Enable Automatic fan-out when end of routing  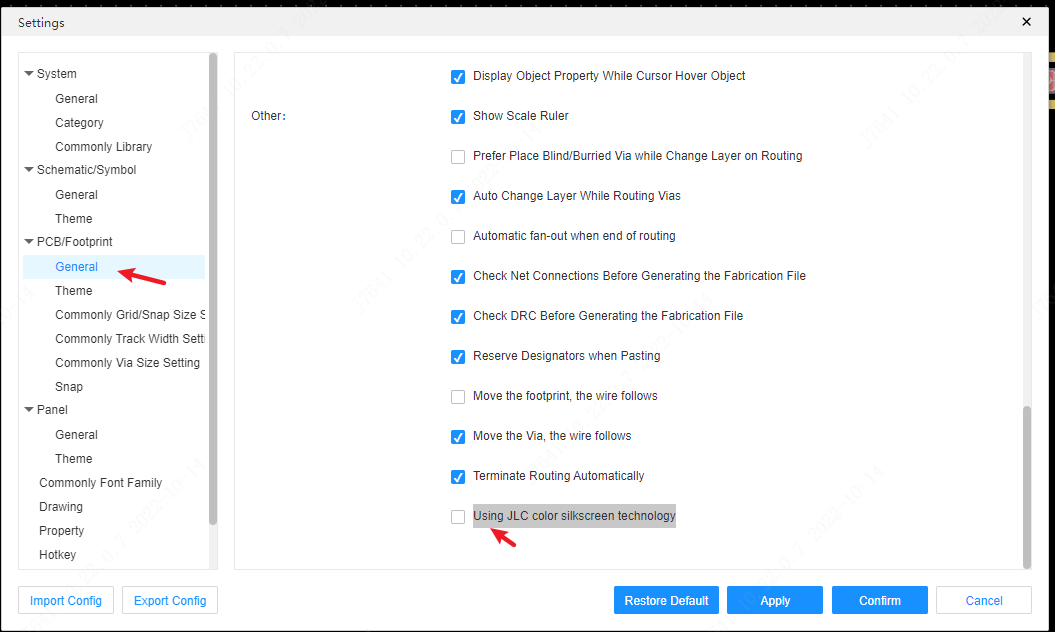point(458,237)
